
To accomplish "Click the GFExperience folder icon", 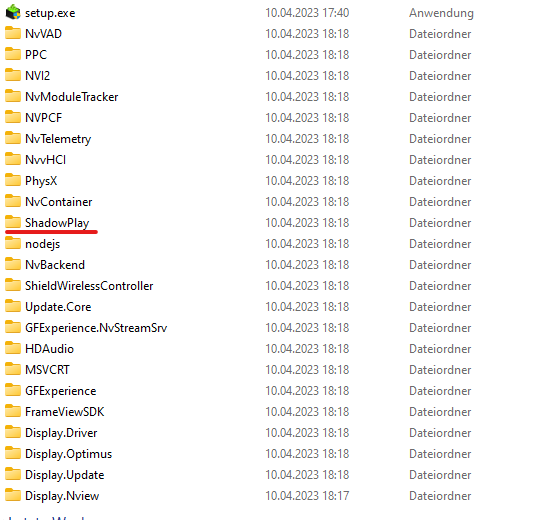I will click(13, 390).
